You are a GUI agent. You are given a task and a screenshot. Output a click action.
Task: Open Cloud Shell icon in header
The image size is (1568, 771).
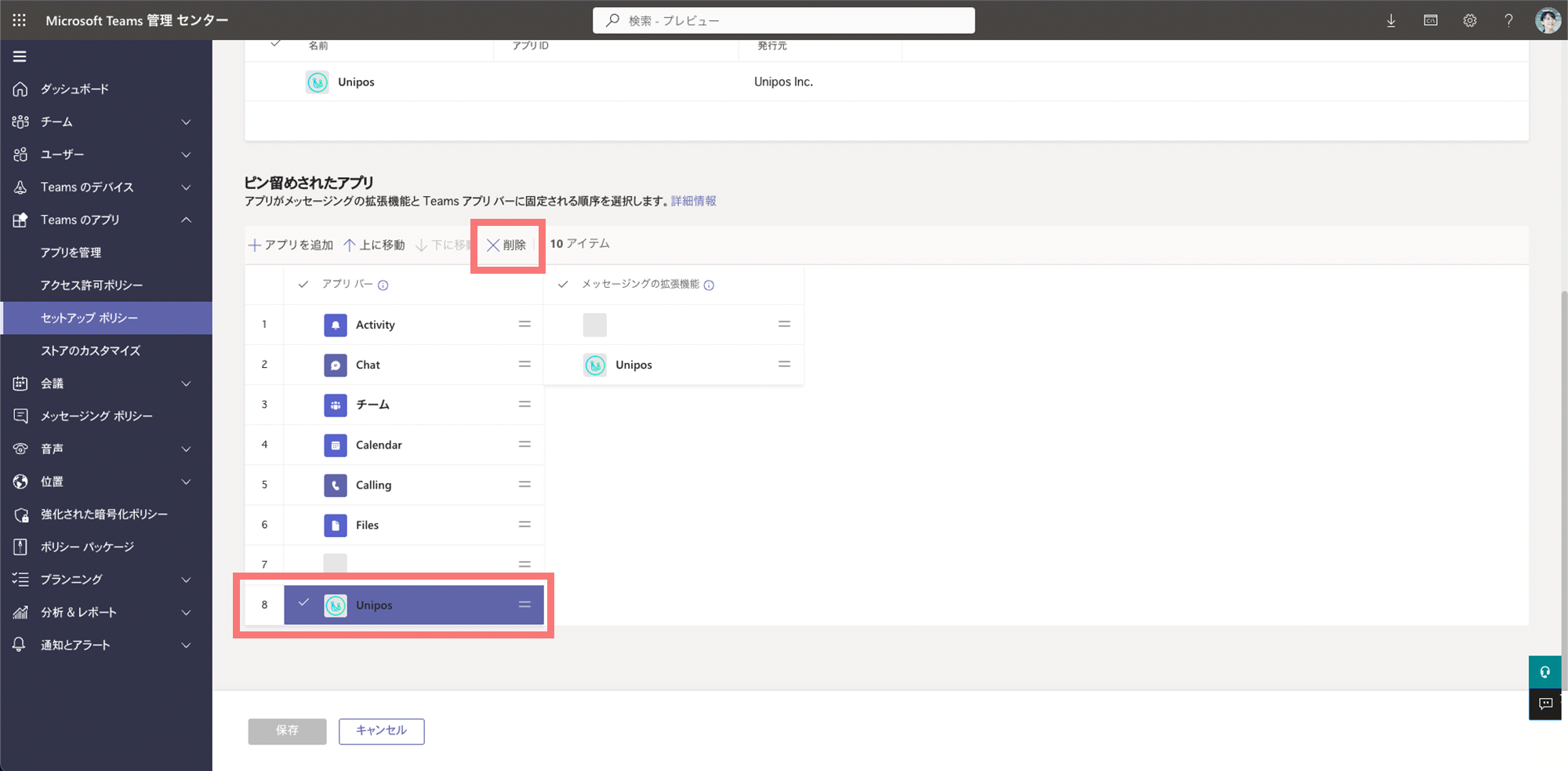(x=1430, y=20)
